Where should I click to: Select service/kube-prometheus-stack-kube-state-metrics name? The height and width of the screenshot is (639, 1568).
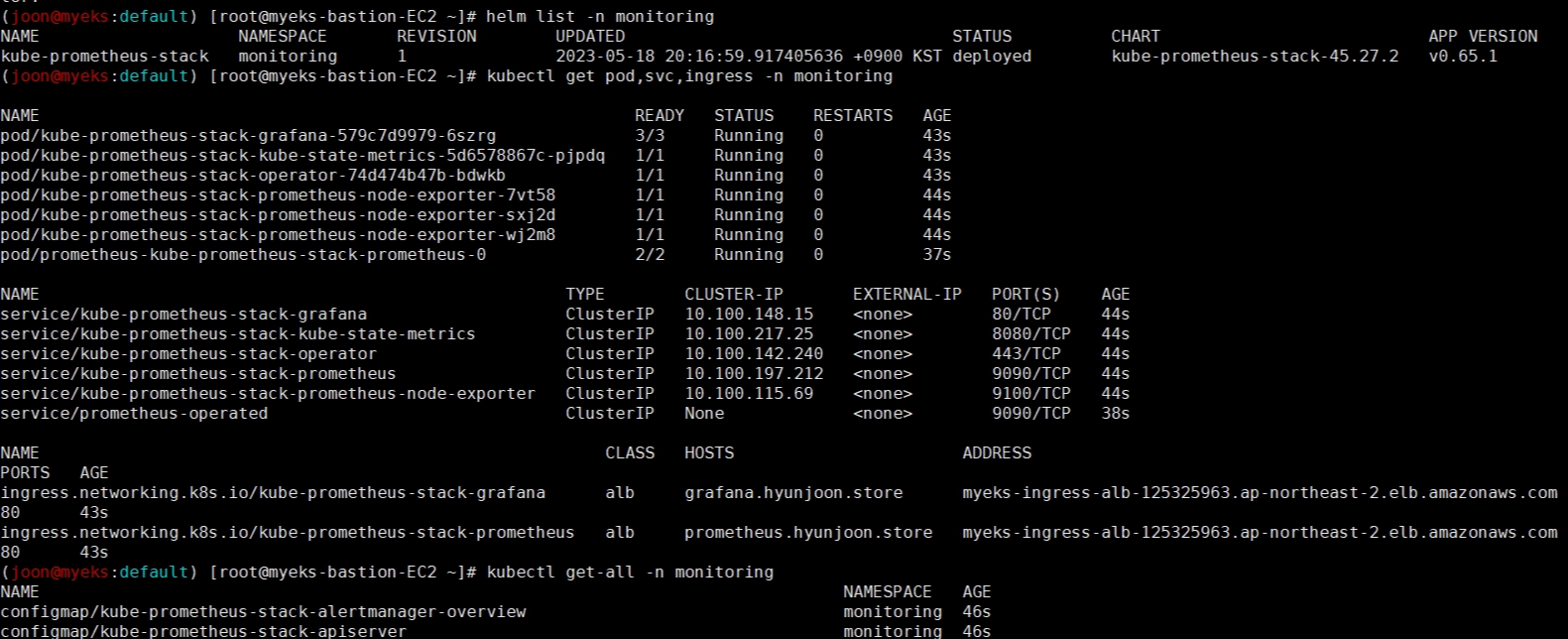(x=238, y=333)
